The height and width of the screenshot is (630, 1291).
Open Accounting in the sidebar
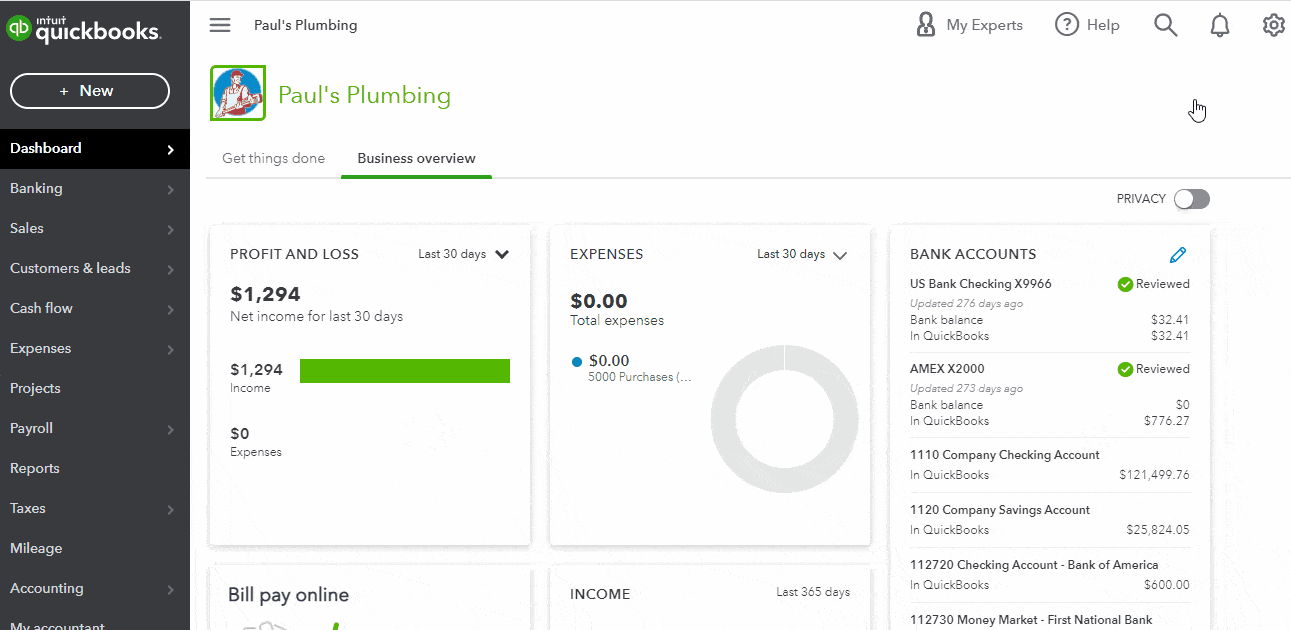(95, 588)
